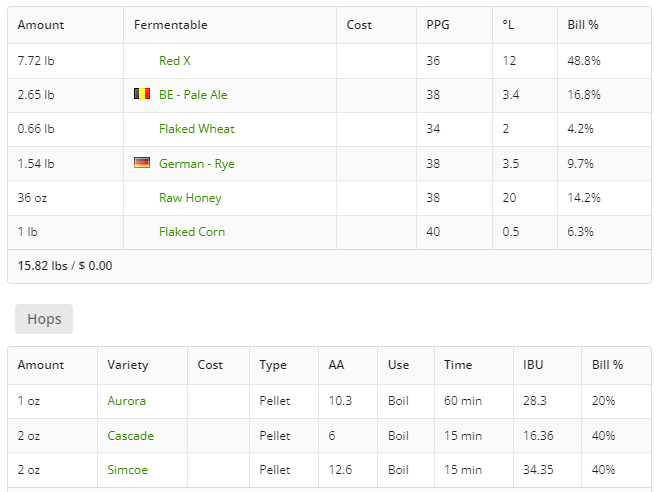The image size is (656, 492).
Task: Open the Flaked Corn link
Action: pyautogui.click(x=192, y=232)
